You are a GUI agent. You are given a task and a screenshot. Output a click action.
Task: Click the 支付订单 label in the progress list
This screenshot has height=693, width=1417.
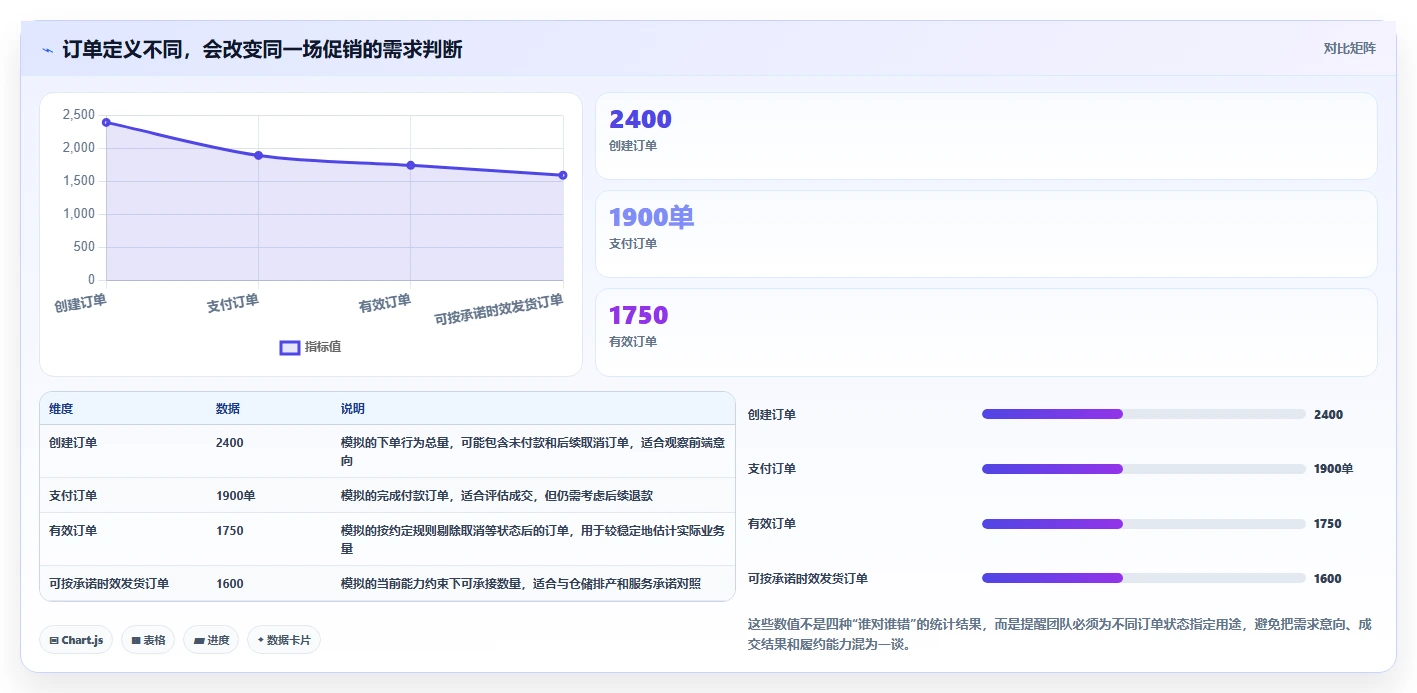coord(772,469)
